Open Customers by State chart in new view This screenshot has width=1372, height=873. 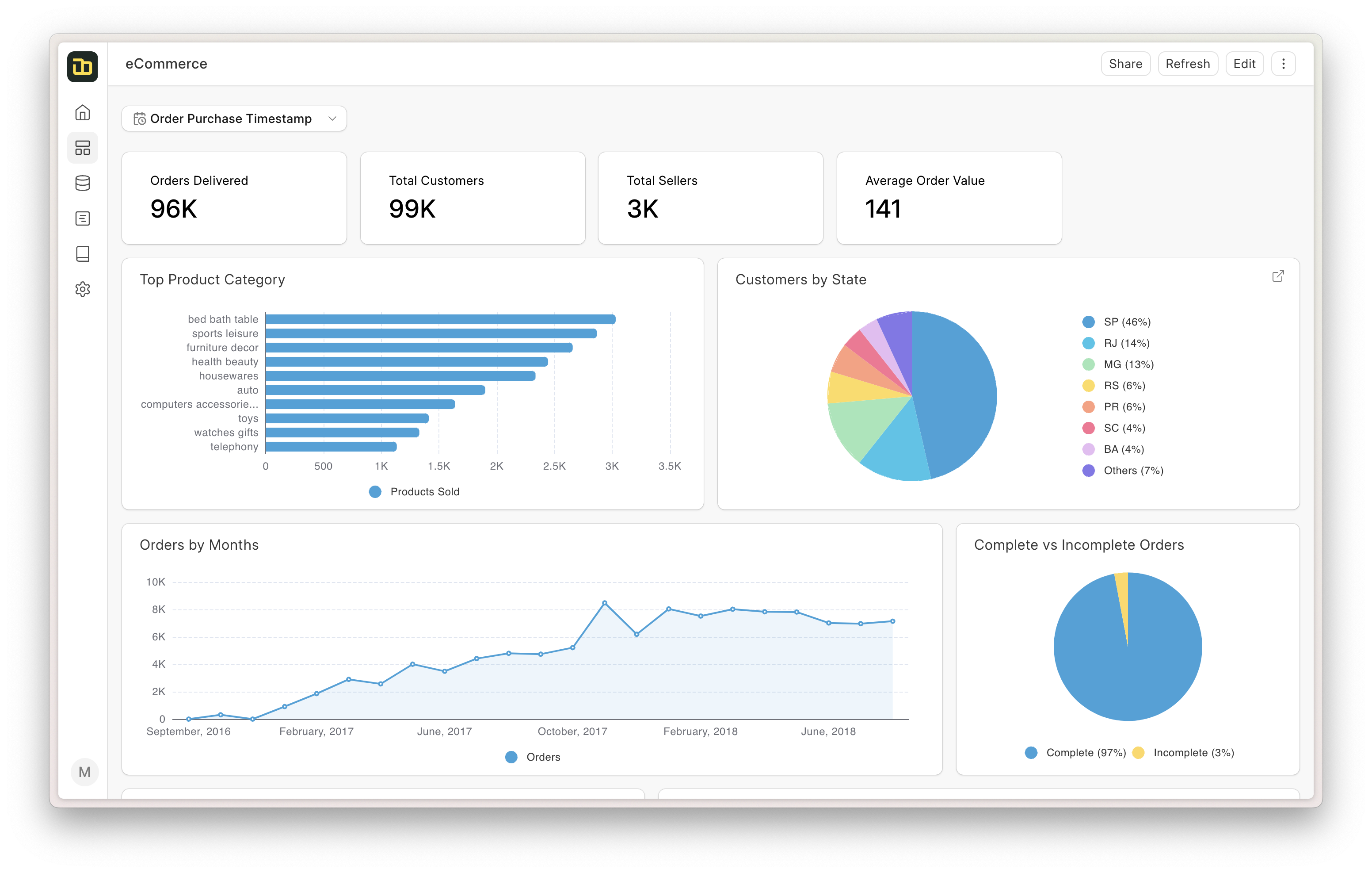1278,276
